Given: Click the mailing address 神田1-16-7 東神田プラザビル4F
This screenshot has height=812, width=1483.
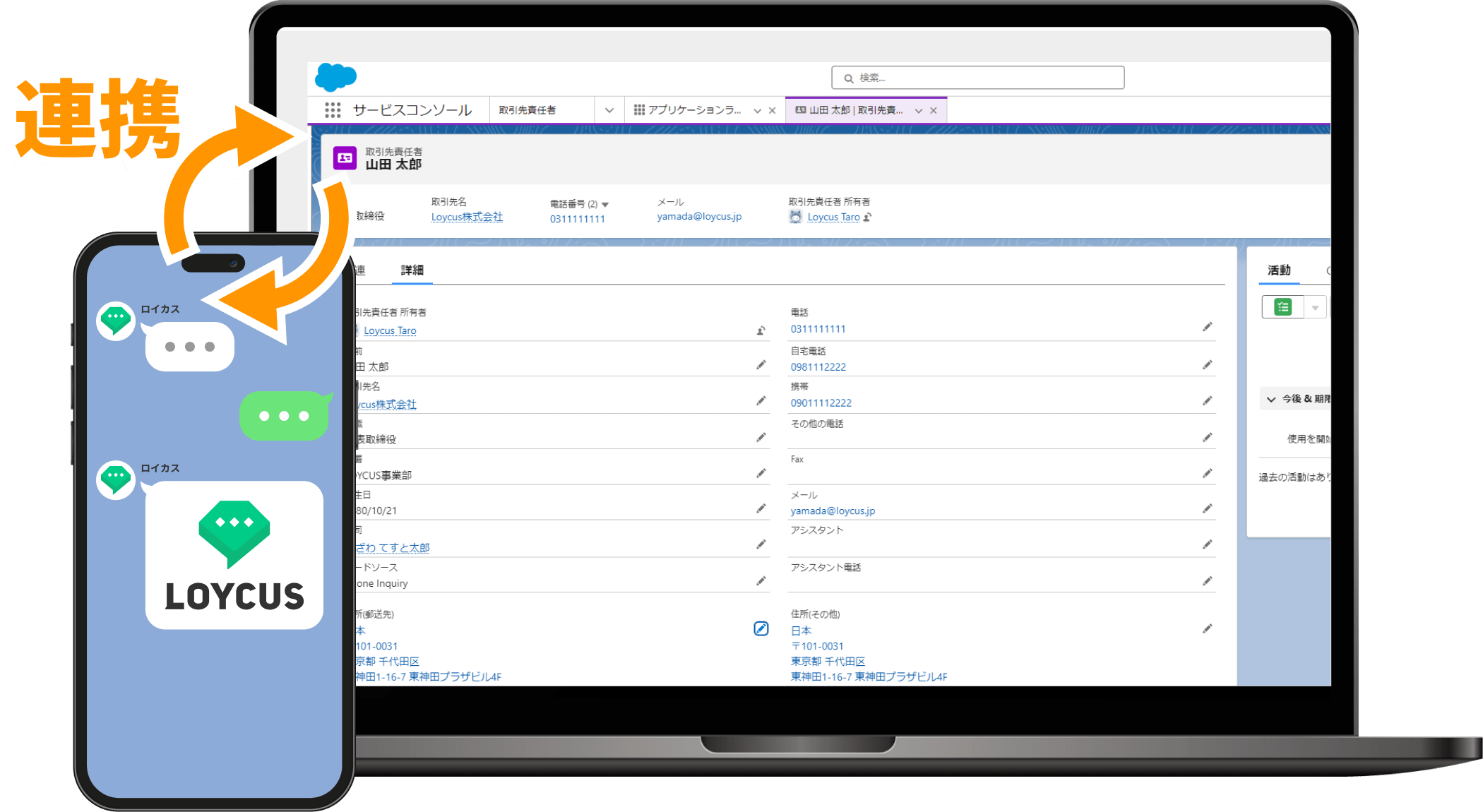Looking at the screenshot, I should pos(428,676).
